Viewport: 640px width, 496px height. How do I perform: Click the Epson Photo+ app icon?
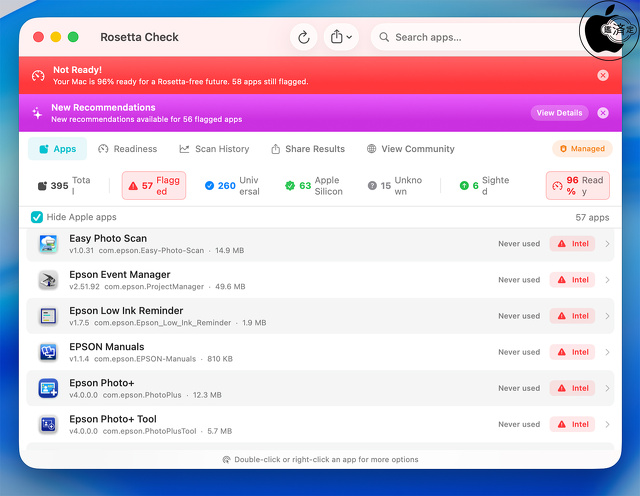(48, 388)
